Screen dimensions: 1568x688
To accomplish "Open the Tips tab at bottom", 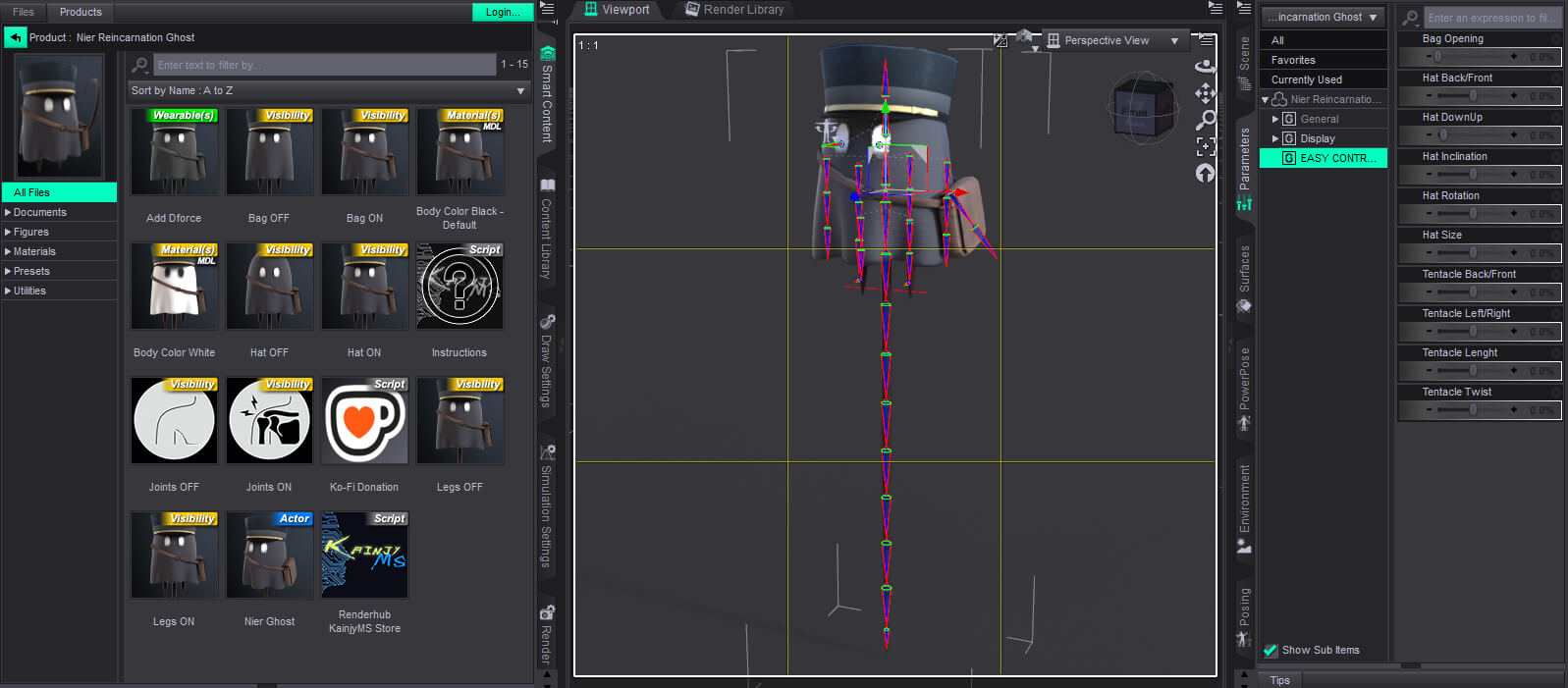I will 1280,680.
